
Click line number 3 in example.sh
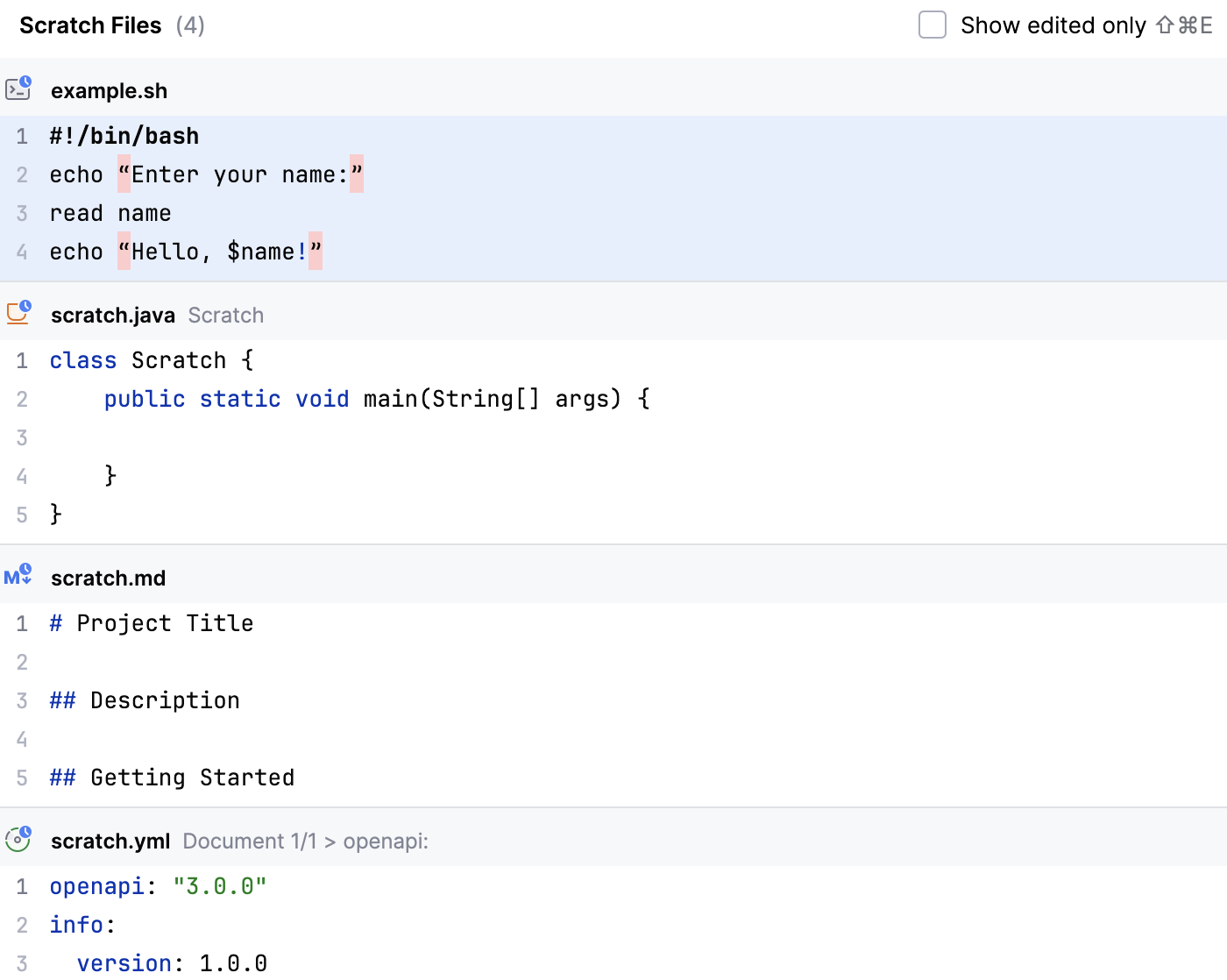(22, 213)
